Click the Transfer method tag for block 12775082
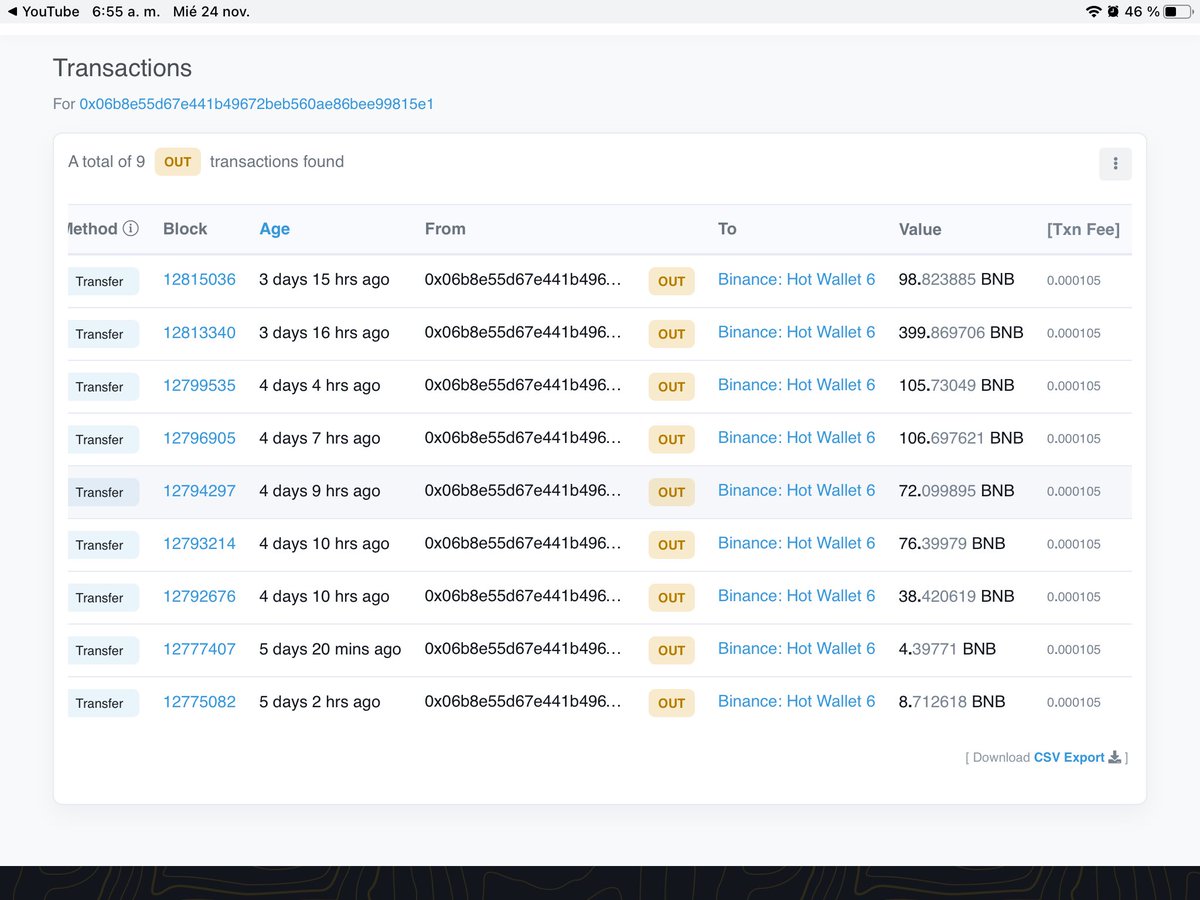Viewport: 1200px width, 900px height. tap(102, 703)
